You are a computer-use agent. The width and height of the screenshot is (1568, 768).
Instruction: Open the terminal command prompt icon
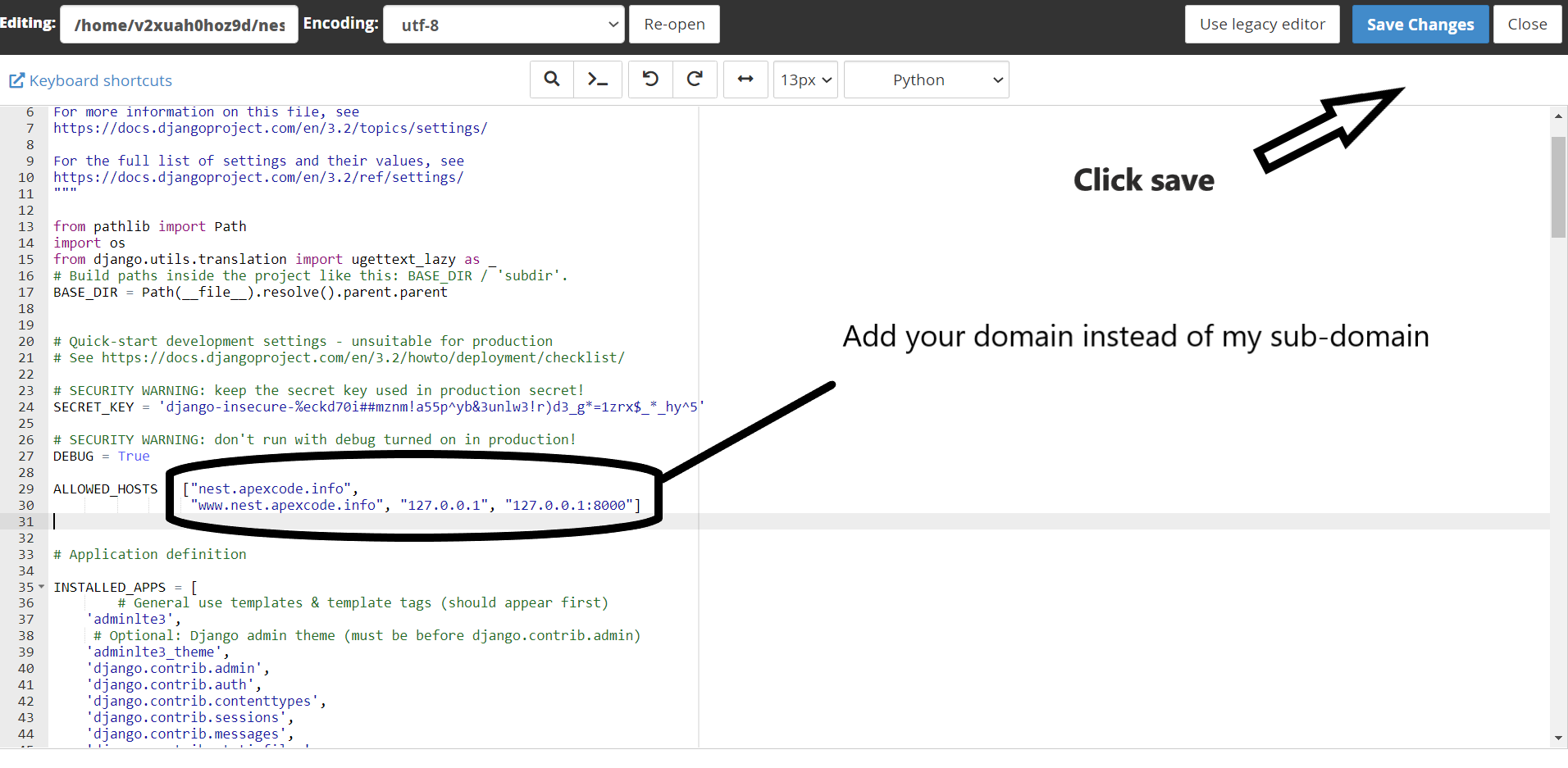click(x=598, y=80)
